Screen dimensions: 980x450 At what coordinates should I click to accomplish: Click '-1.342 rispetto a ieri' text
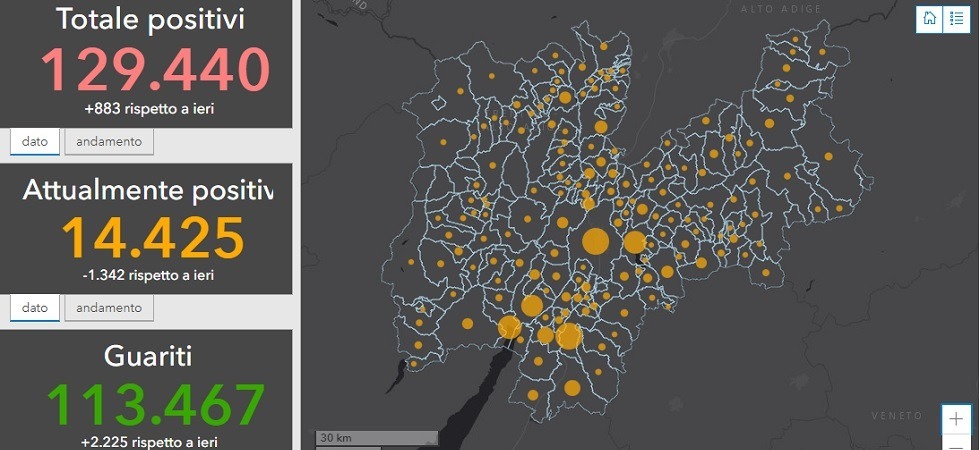148,275
